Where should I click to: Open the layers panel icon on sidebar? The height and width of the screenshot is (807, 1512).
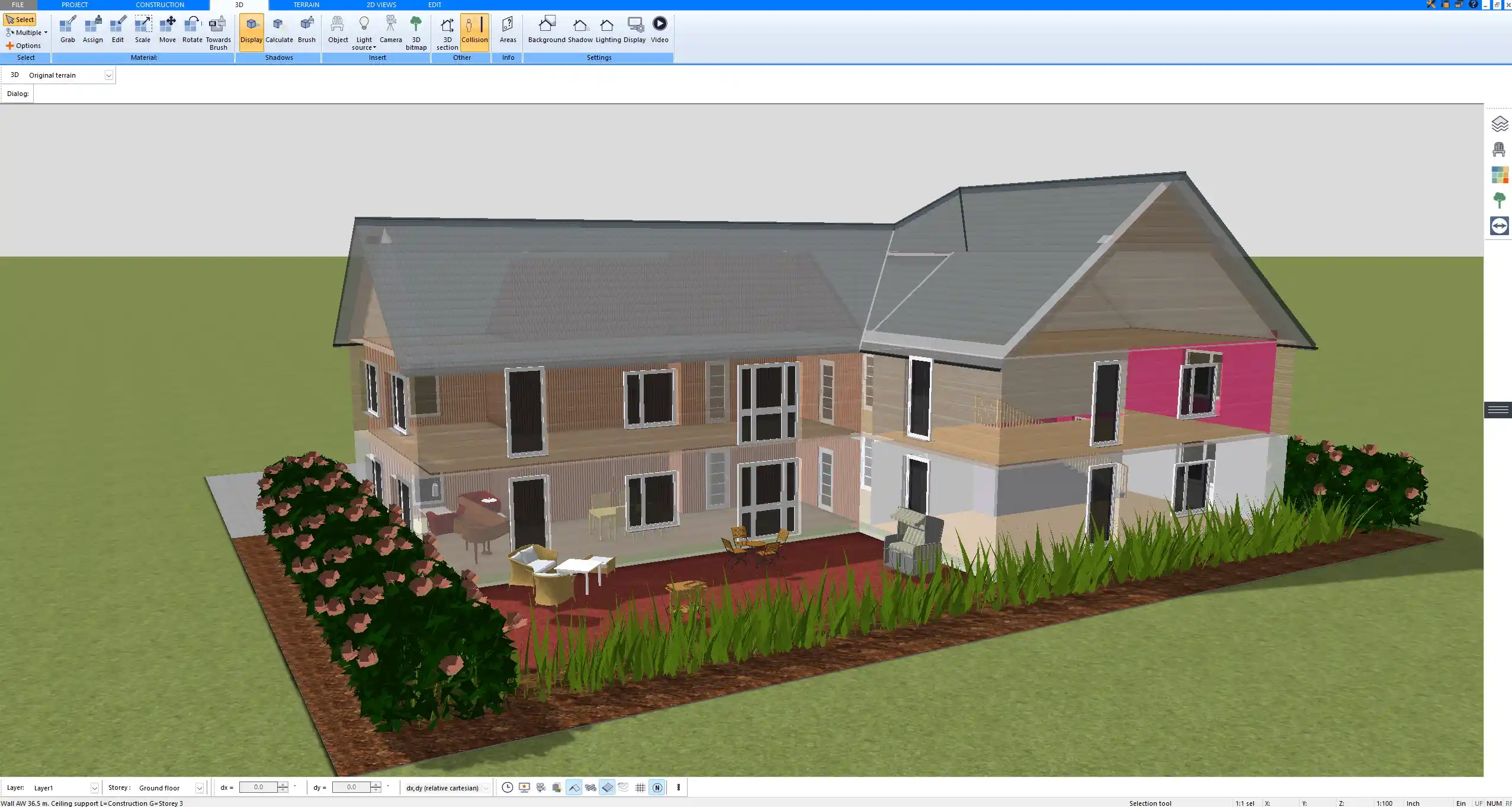click(x=1499, y=124)
